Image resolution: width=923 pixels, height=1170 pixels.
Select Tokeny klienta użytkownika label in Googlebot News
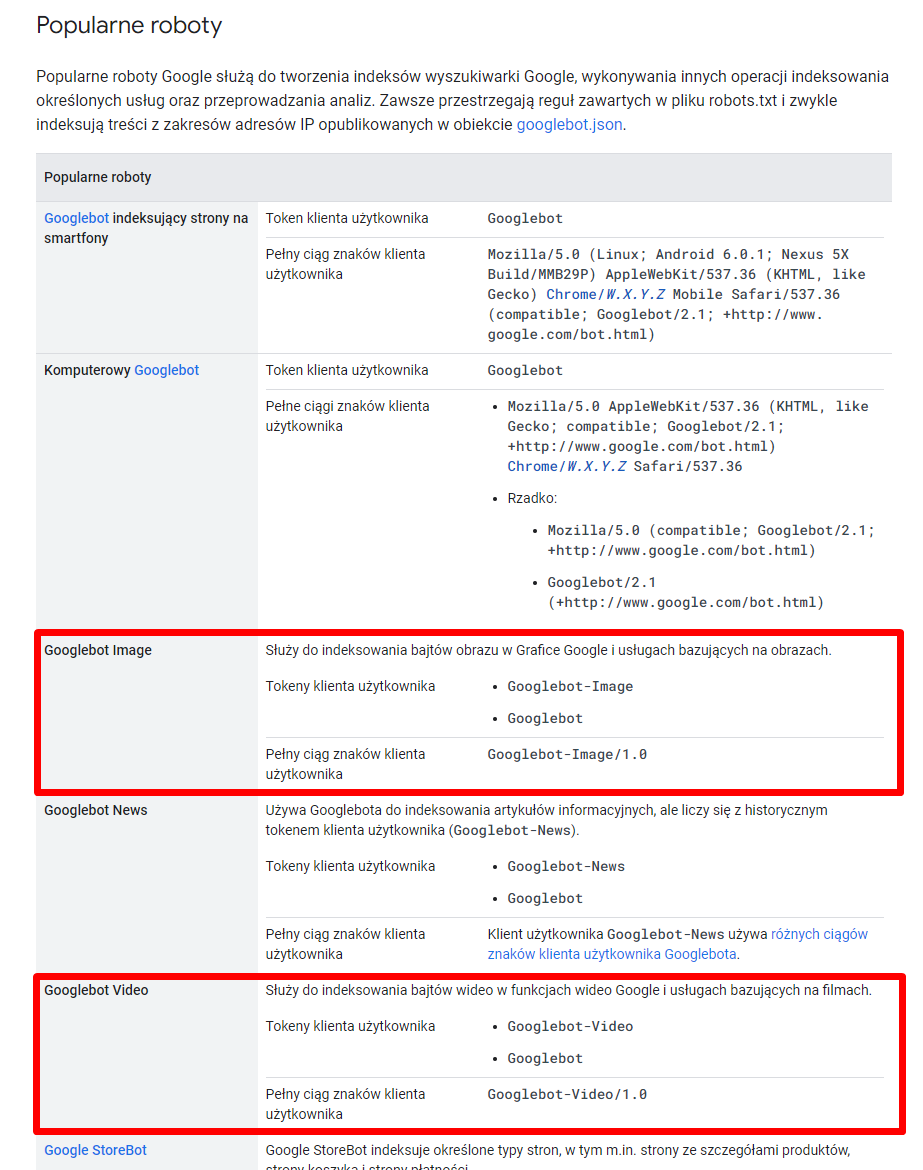350,866
